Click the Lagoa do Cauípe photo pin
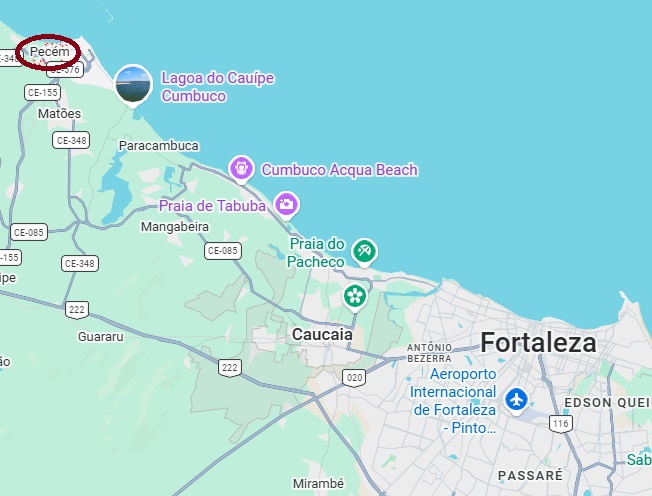 coord(133,86)
